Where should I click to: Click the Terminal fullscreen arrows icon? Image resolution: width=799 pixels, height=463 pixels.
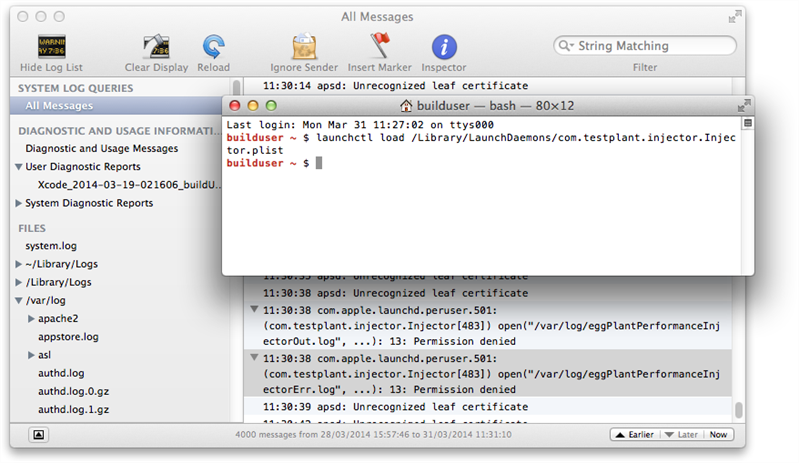(x=743, y=105)
